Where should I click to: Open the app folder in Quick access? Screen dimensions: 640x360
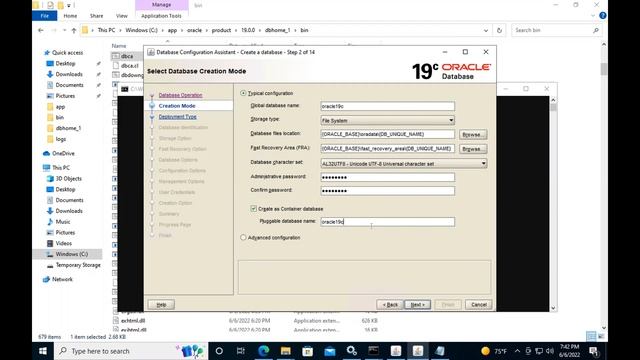click(x=60, y=107)
